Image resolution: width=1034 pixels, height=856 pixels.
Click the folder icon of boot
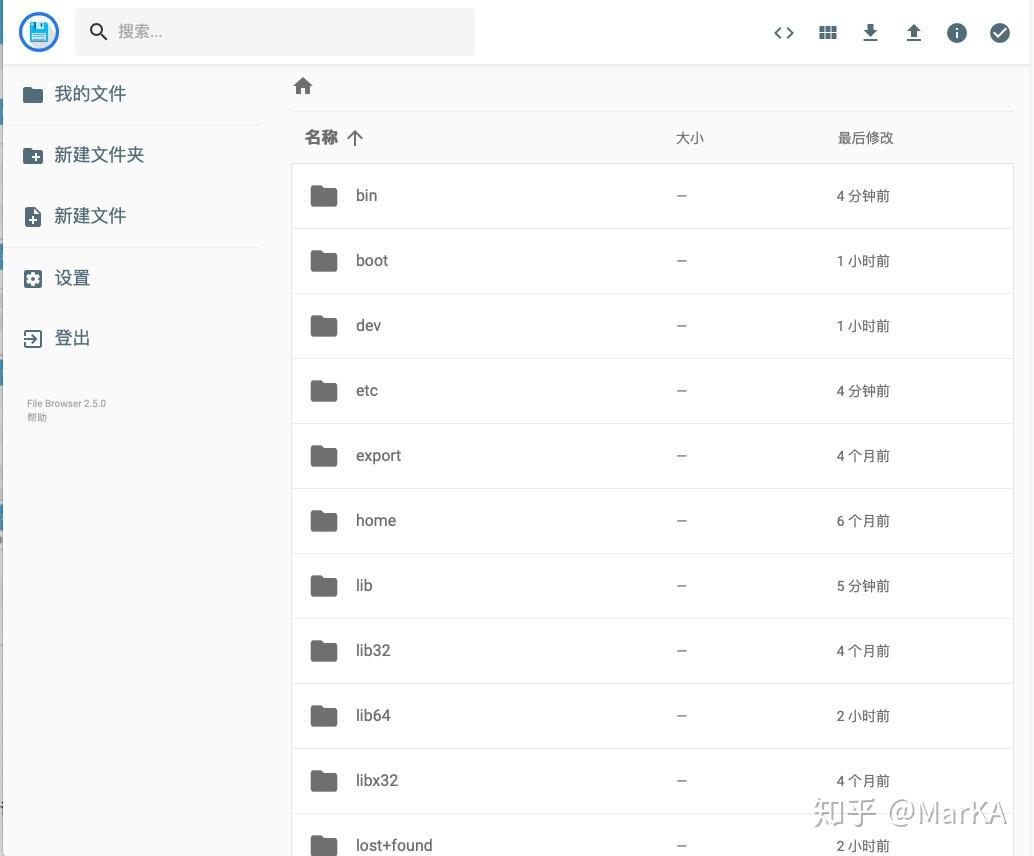click(324, 260)
